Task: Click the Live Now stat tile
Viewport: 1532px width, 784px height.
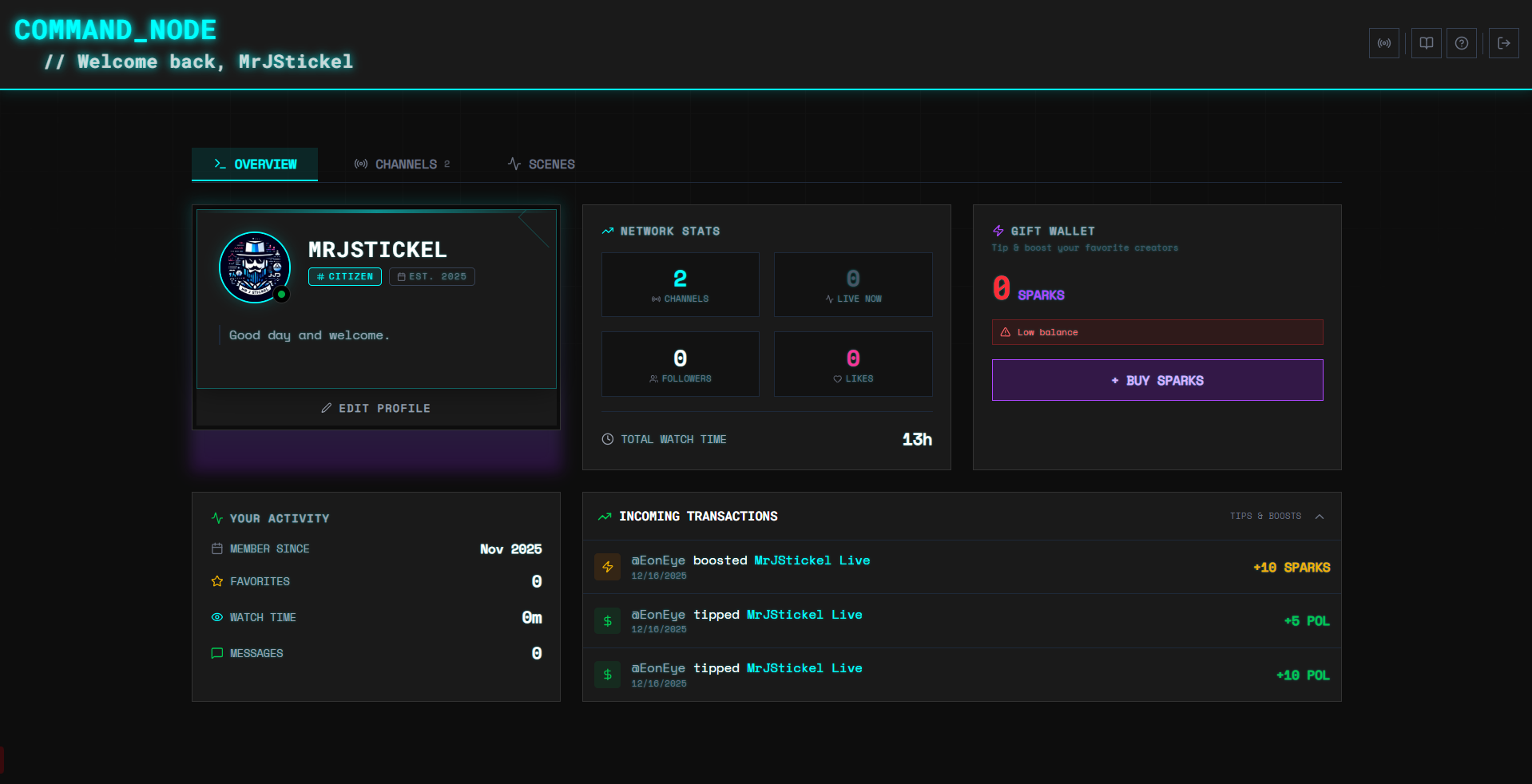Action: pyautogui.click(x=852, y=285)
